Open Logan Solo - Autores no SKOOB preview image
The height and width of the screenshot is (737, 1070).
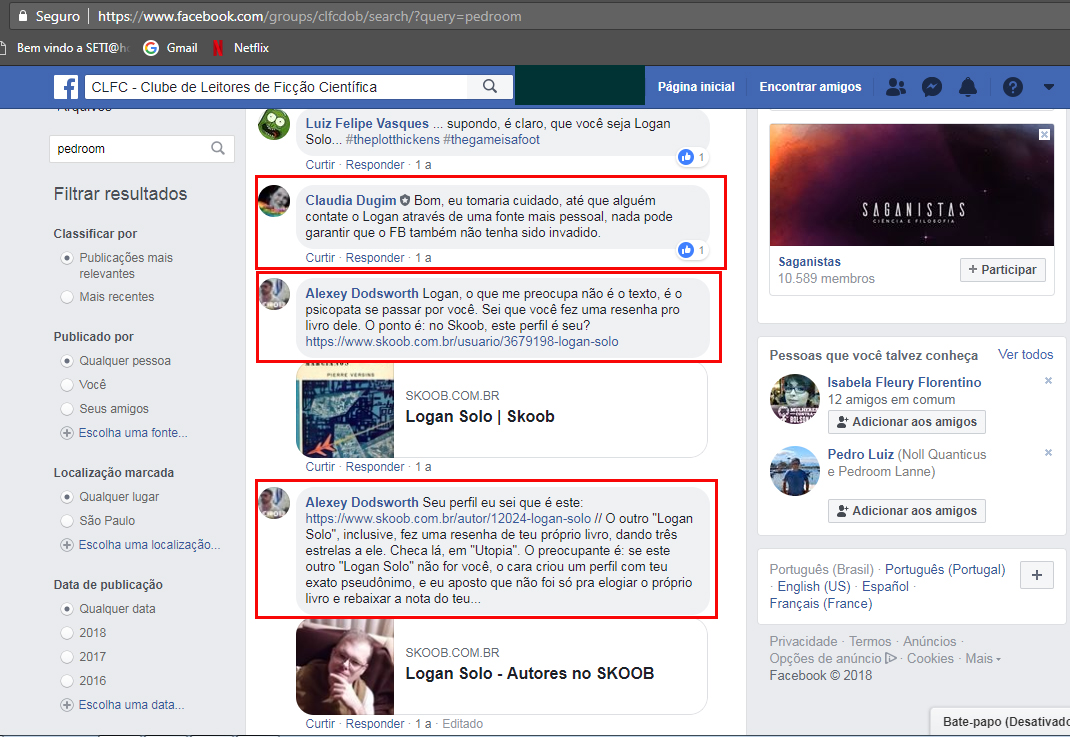[345, 667]
